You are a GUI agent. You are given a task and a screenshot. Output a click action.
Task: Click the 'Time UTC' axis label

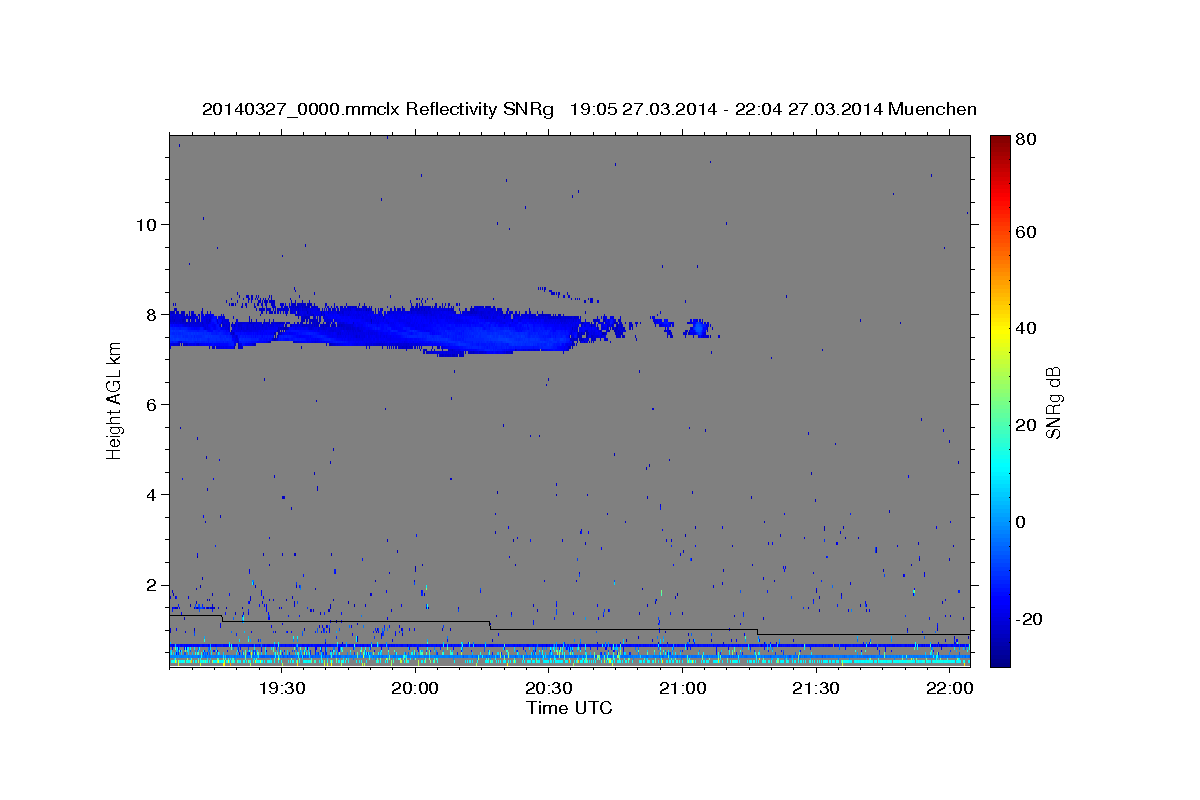(x=569, y=708)
